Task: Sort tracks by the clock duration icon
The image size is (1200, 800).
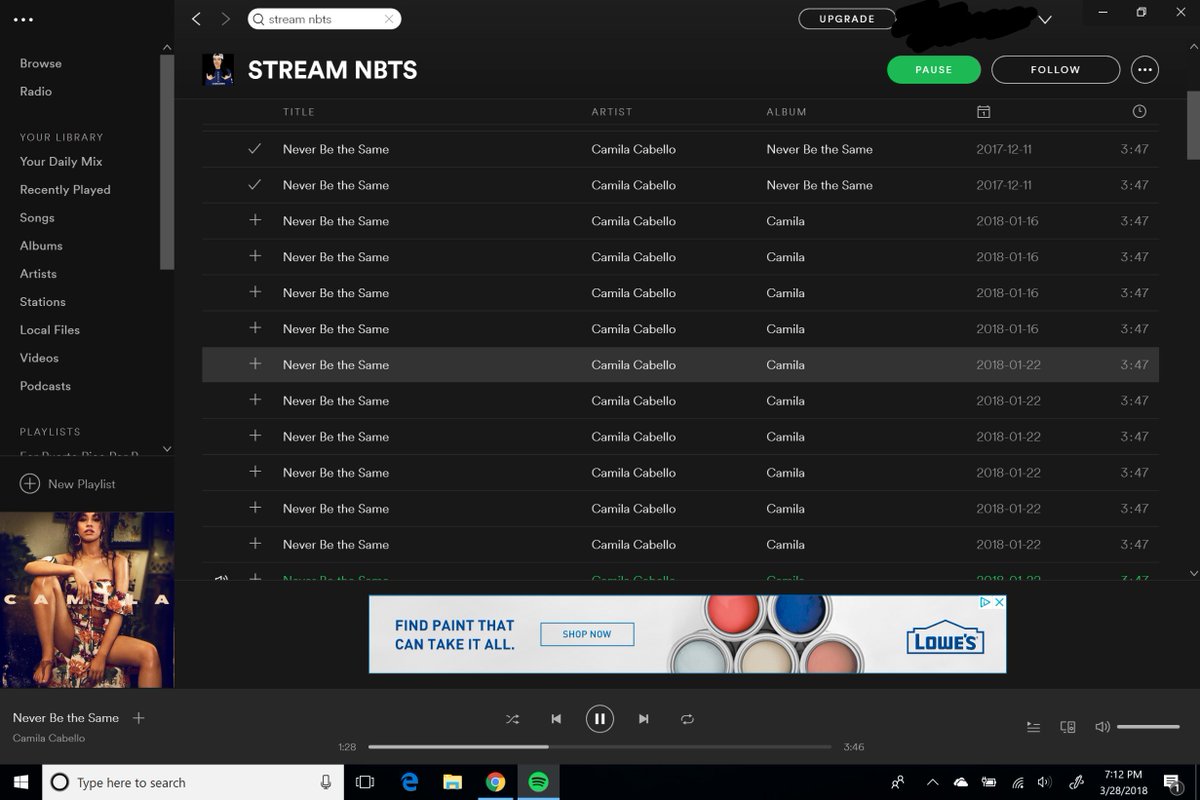Action: tap(1139, 112)
